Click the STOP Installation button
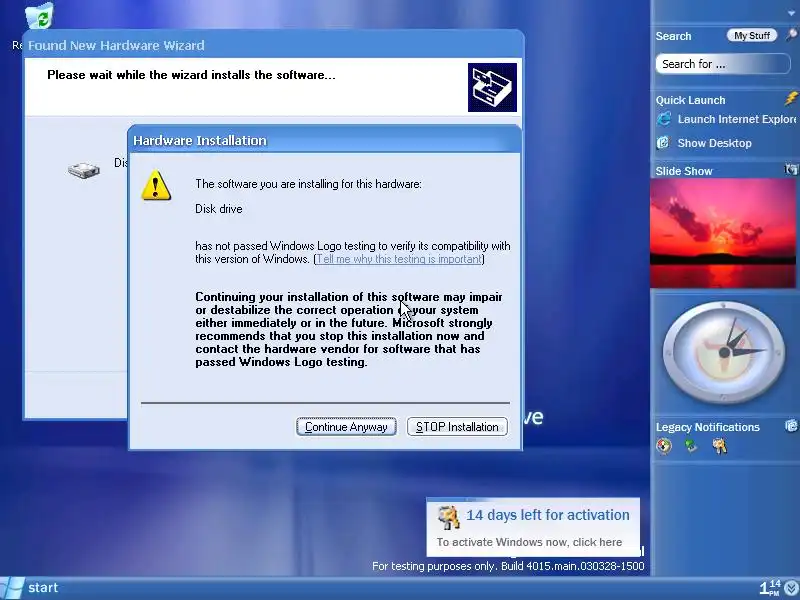This screenshot has width=800, height=600. point(457,427)
